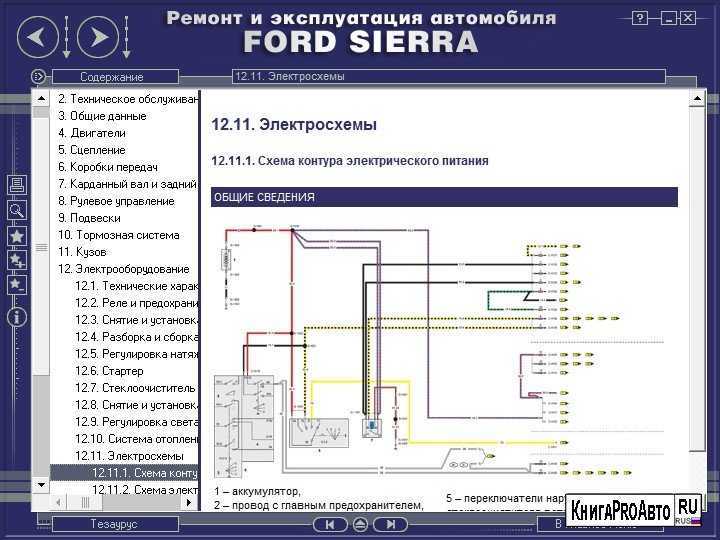Open info icon in sidebar
Screen dimensions: 720x540
(17, 317)
